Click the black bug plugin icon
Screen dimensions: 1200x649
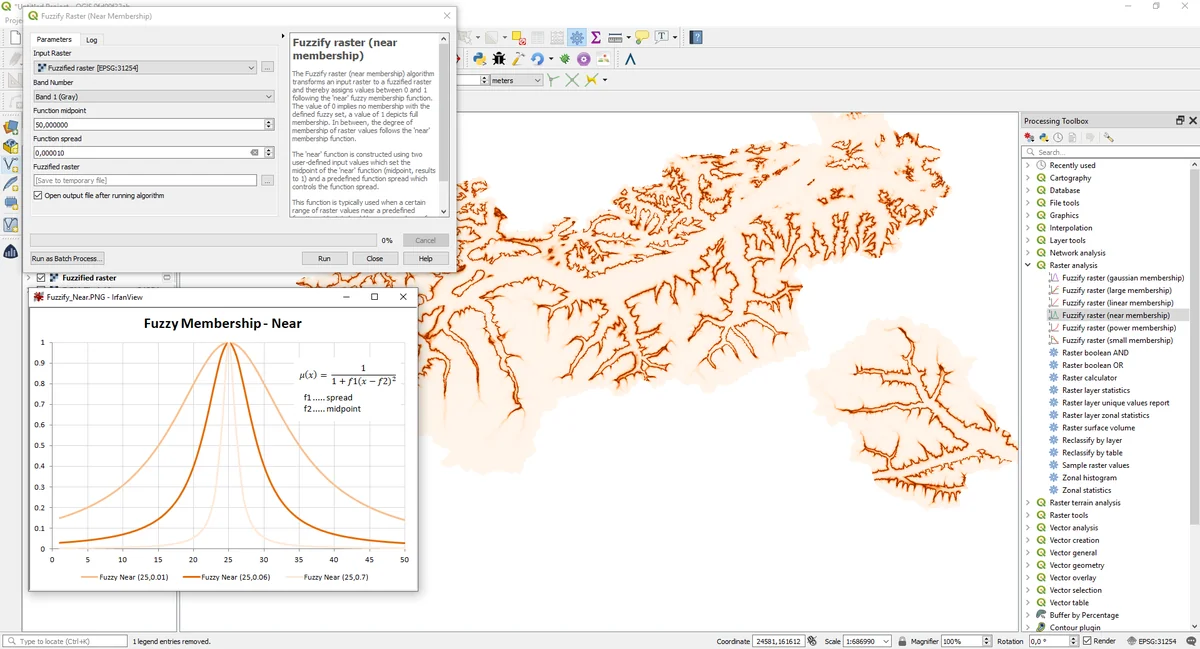click(498, 59)
